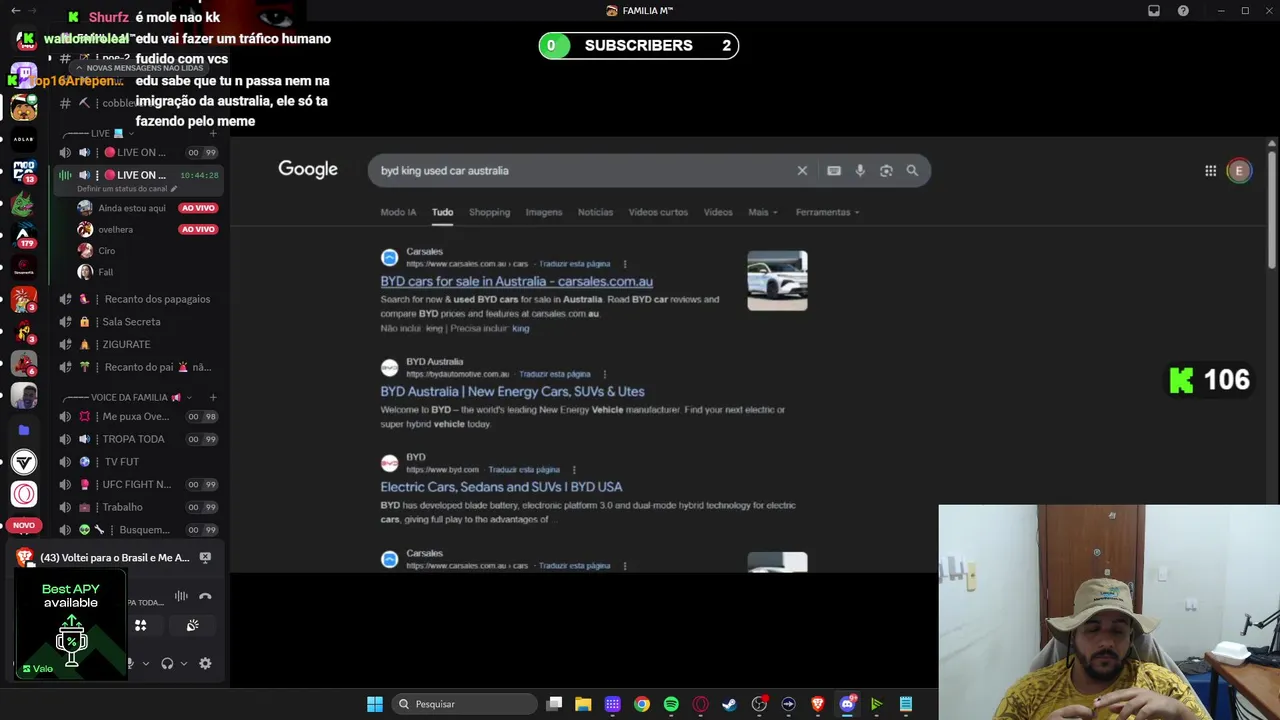1280x720 pixels.
Task: Dismiss the Voltei para o Brasil stream popup
Action: click(205, 558)
